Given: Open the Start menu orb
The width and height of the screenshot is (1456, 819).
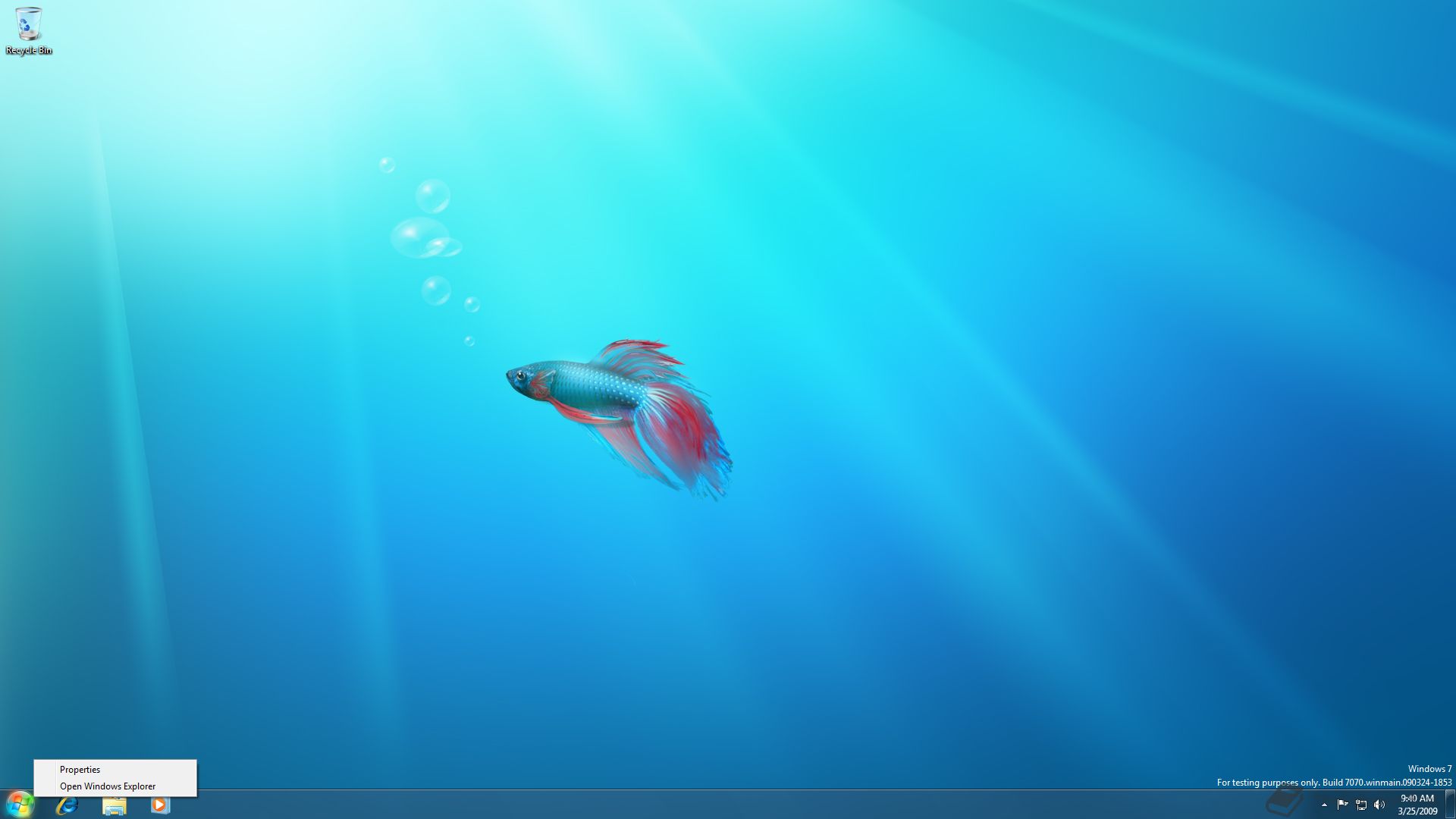Looking at the screenshot, I should click(20, 804).
